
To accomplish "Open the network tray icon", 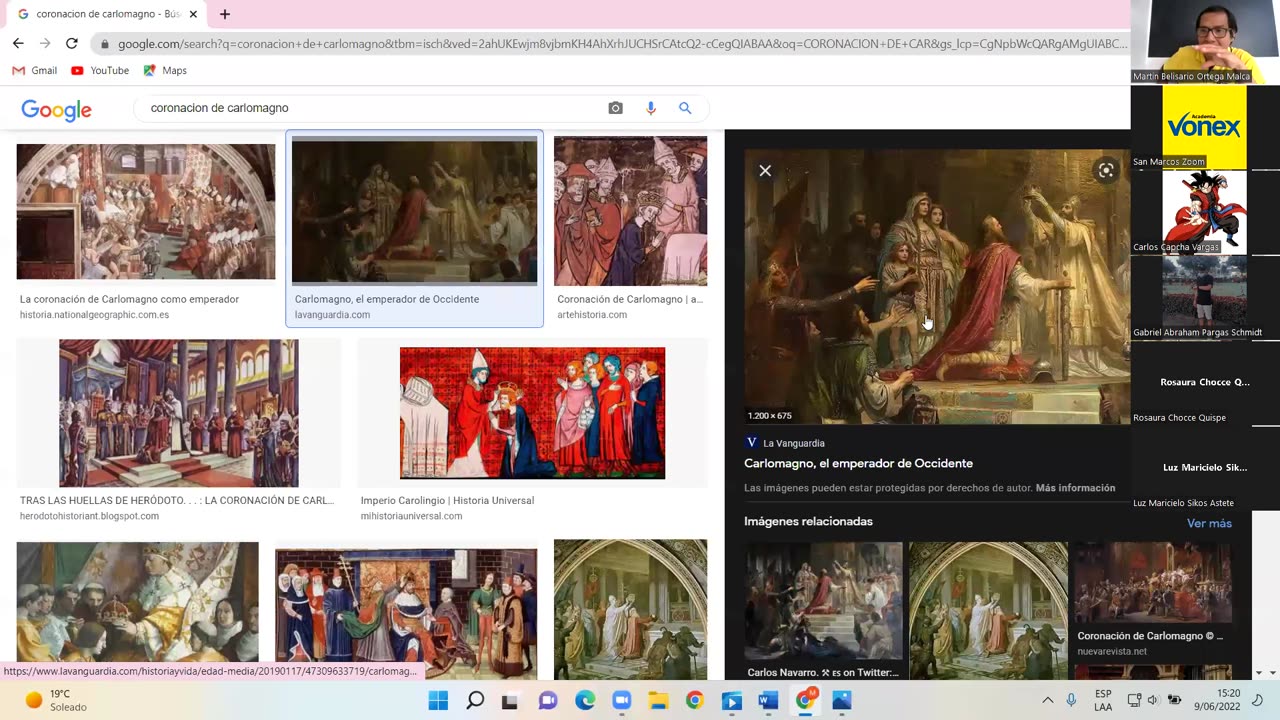I will click(1134, 701).
